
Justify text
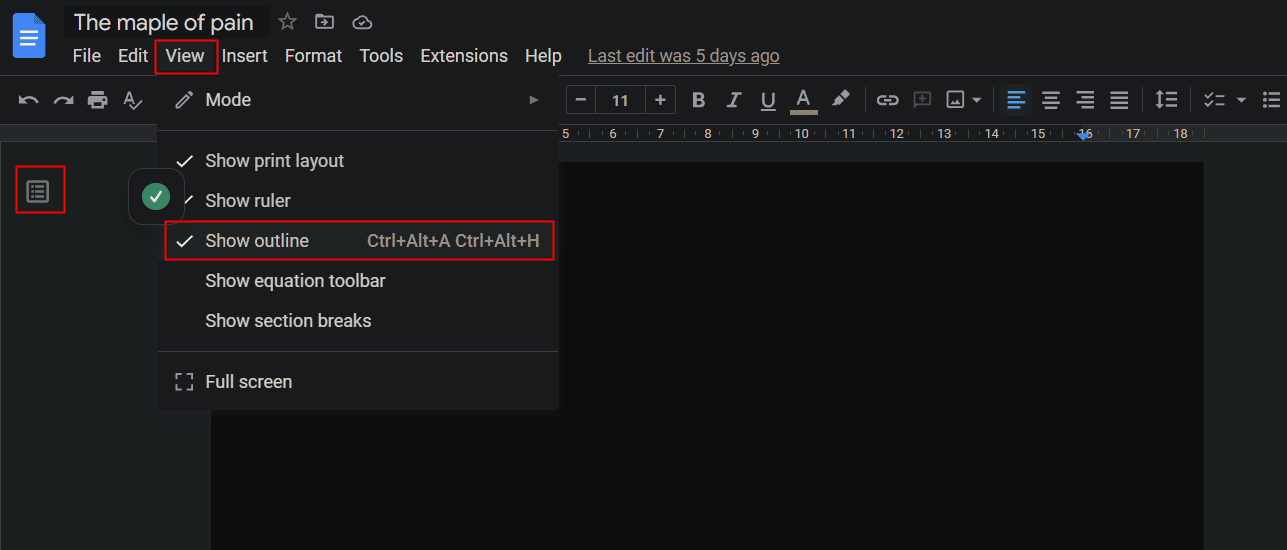(x=1119, y=100)
